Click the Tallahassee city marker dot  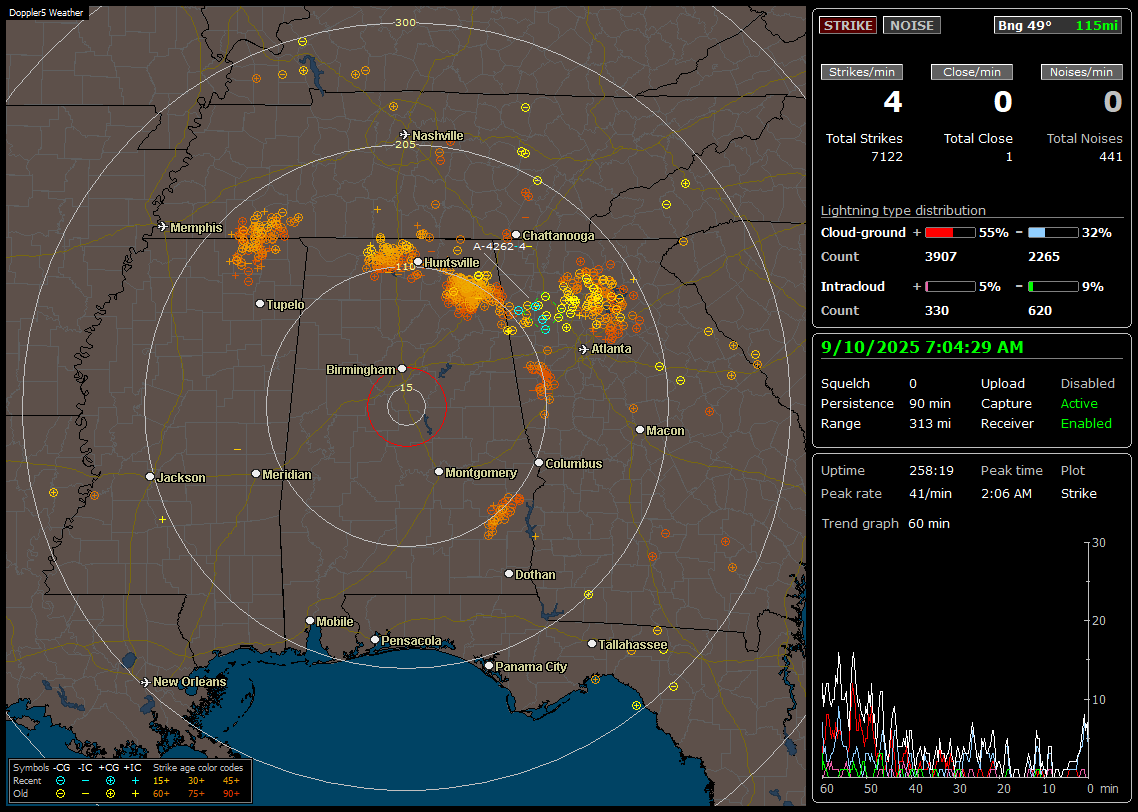(592, 644)
